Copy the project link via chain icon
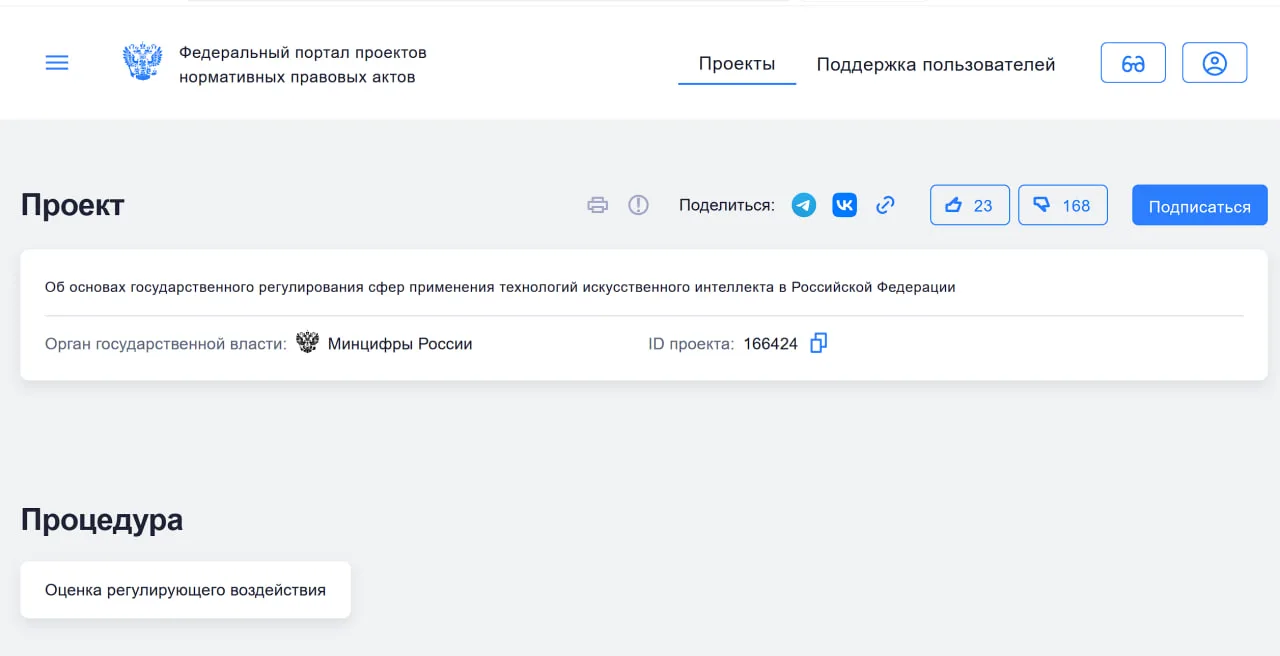 pos(885,205)
